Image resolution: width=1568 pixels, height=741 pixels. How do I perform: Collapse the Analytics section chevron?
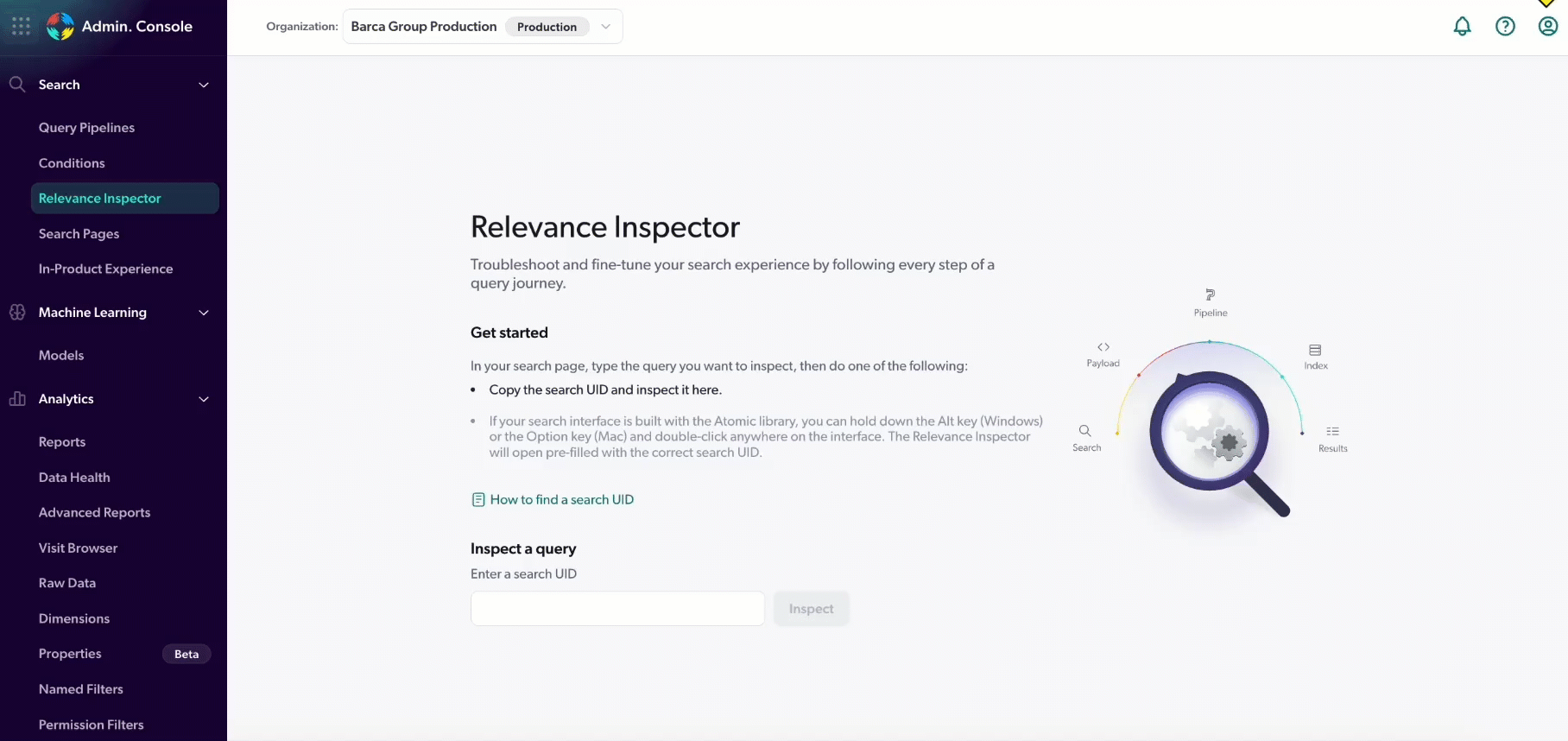pos(204,399)
